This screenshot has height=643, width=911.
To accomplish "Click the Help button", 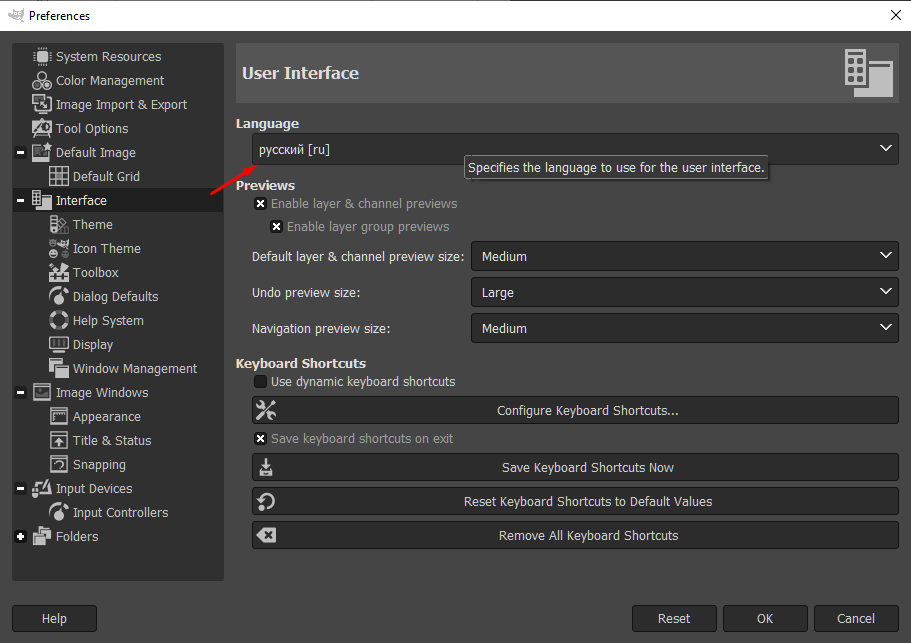I will coord(54,619).
